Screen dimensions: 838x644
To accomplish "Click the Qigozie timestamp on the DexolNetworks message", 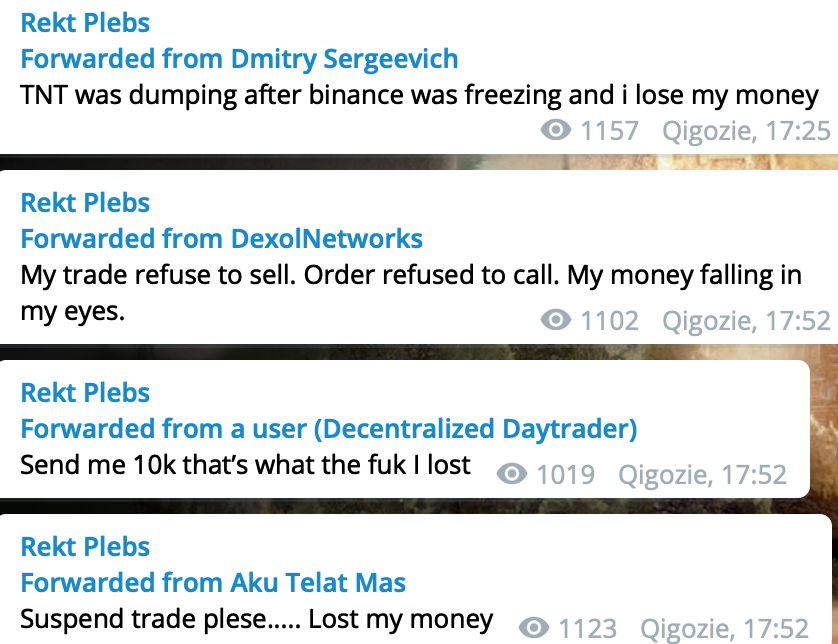I will click(x=746, y=320).
